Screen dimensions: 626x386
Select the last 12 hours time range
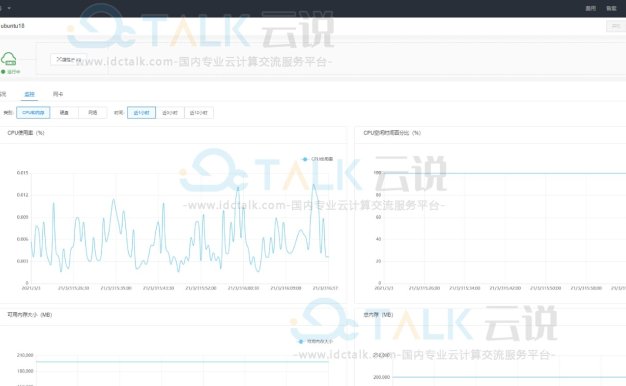pos(198,113)
